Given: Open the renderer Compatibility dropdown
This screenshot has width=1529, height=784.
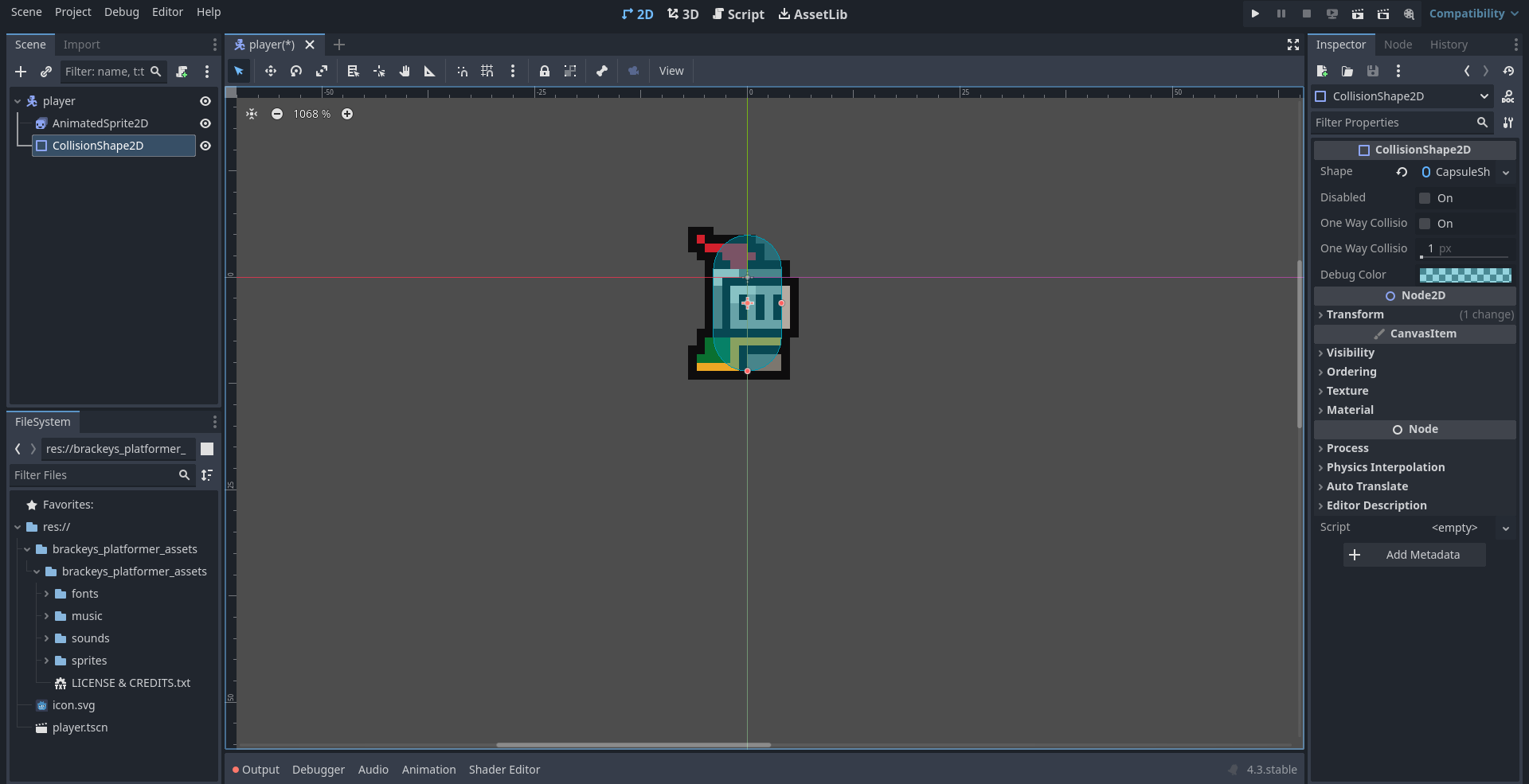Looking at the screenshot, I should pyautogui.click(x=1473, y=14).
